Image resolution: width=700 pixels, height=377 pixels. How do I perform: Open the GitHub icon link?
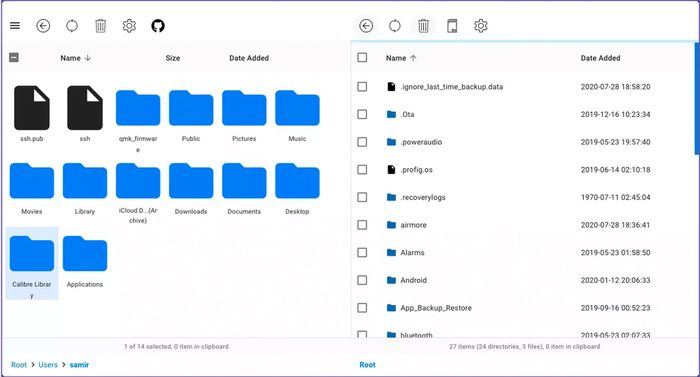pos(158,26)
